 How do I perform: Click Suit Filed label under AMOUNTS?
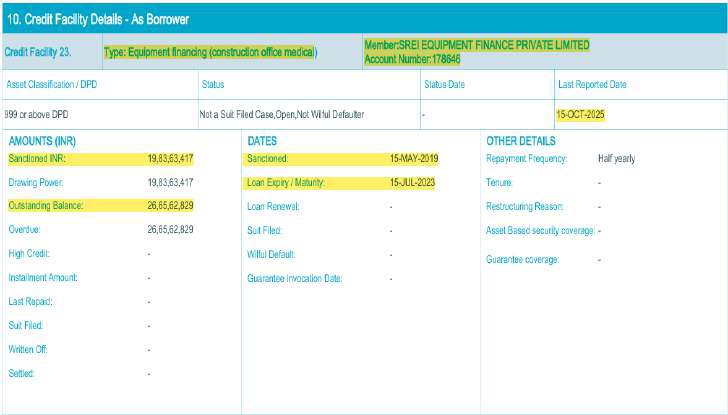(26, 325)
